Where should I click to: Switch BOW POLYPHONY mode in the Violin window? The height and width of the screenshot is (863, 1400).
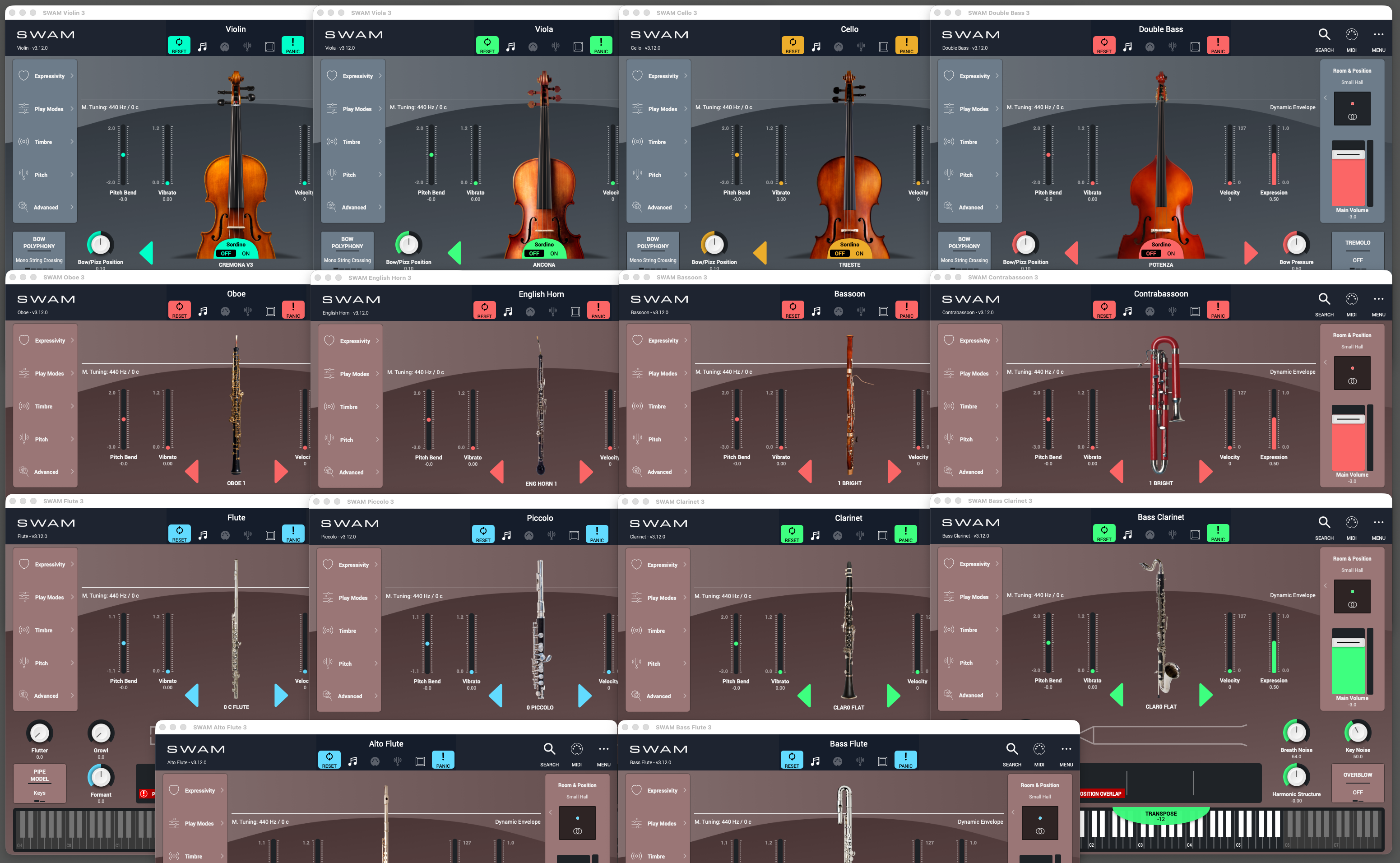click(39, 251)
